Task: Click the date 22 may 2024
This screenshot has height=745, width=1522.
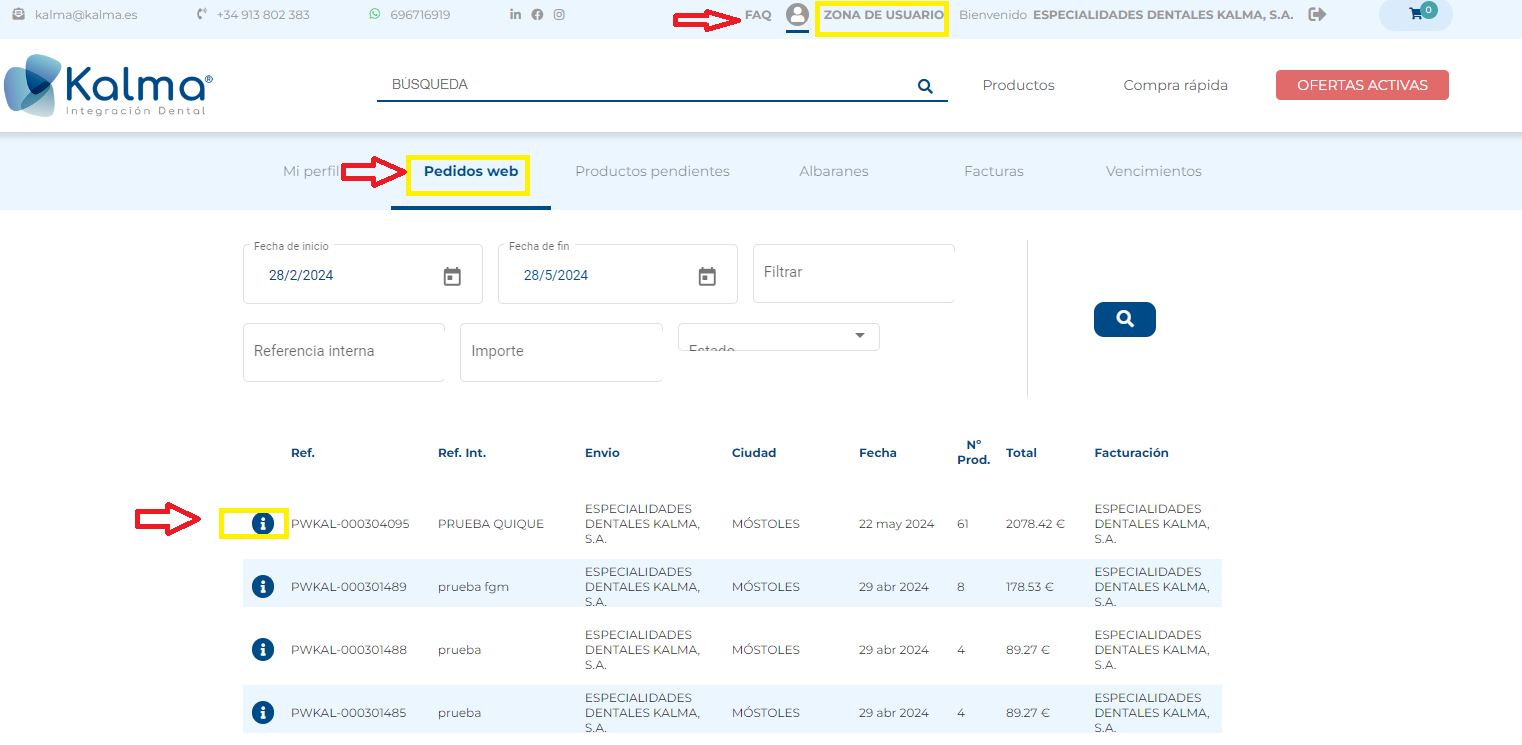Action: [x=897, y=524]
